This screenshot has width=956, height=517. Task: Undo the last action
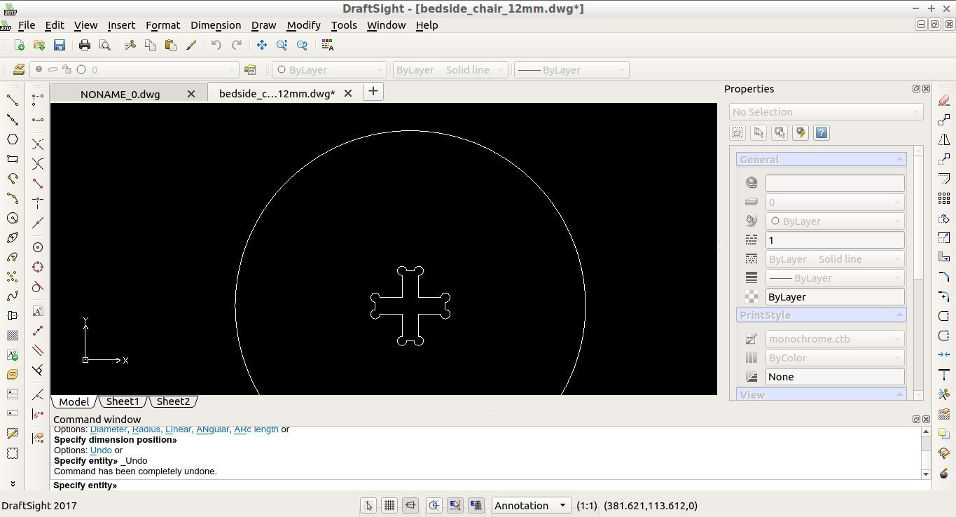(216, 45)
